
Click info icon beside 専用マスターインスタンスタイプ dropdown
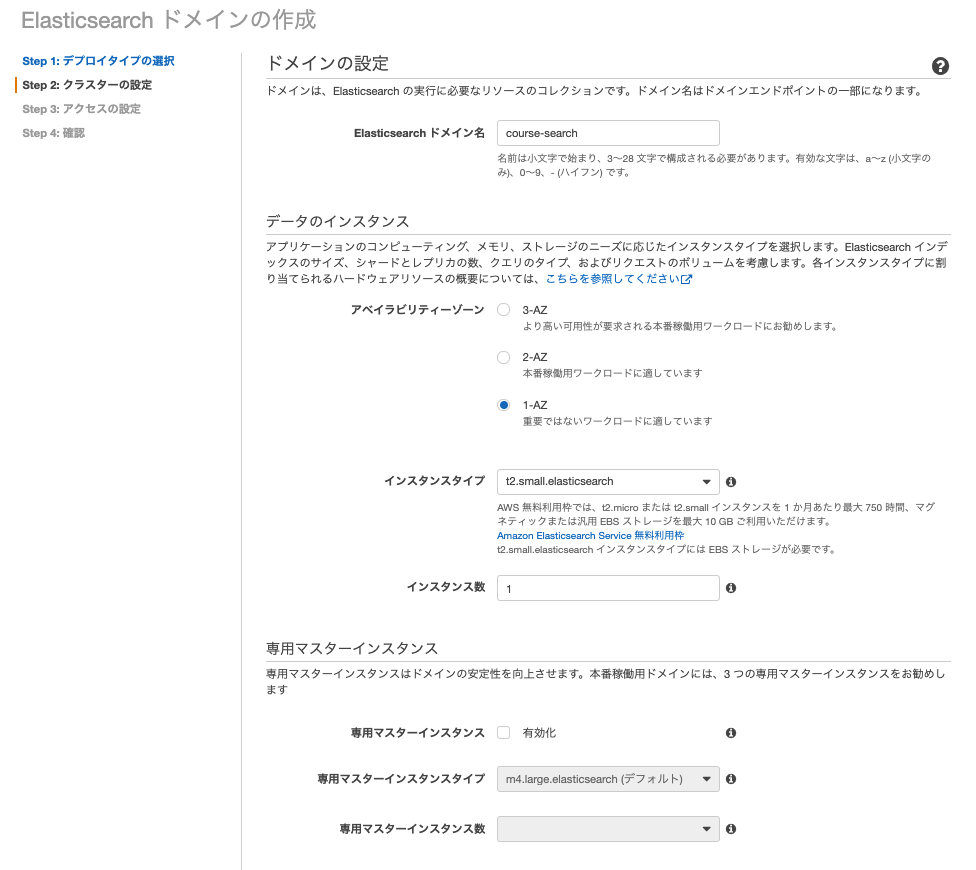[731, 779]
